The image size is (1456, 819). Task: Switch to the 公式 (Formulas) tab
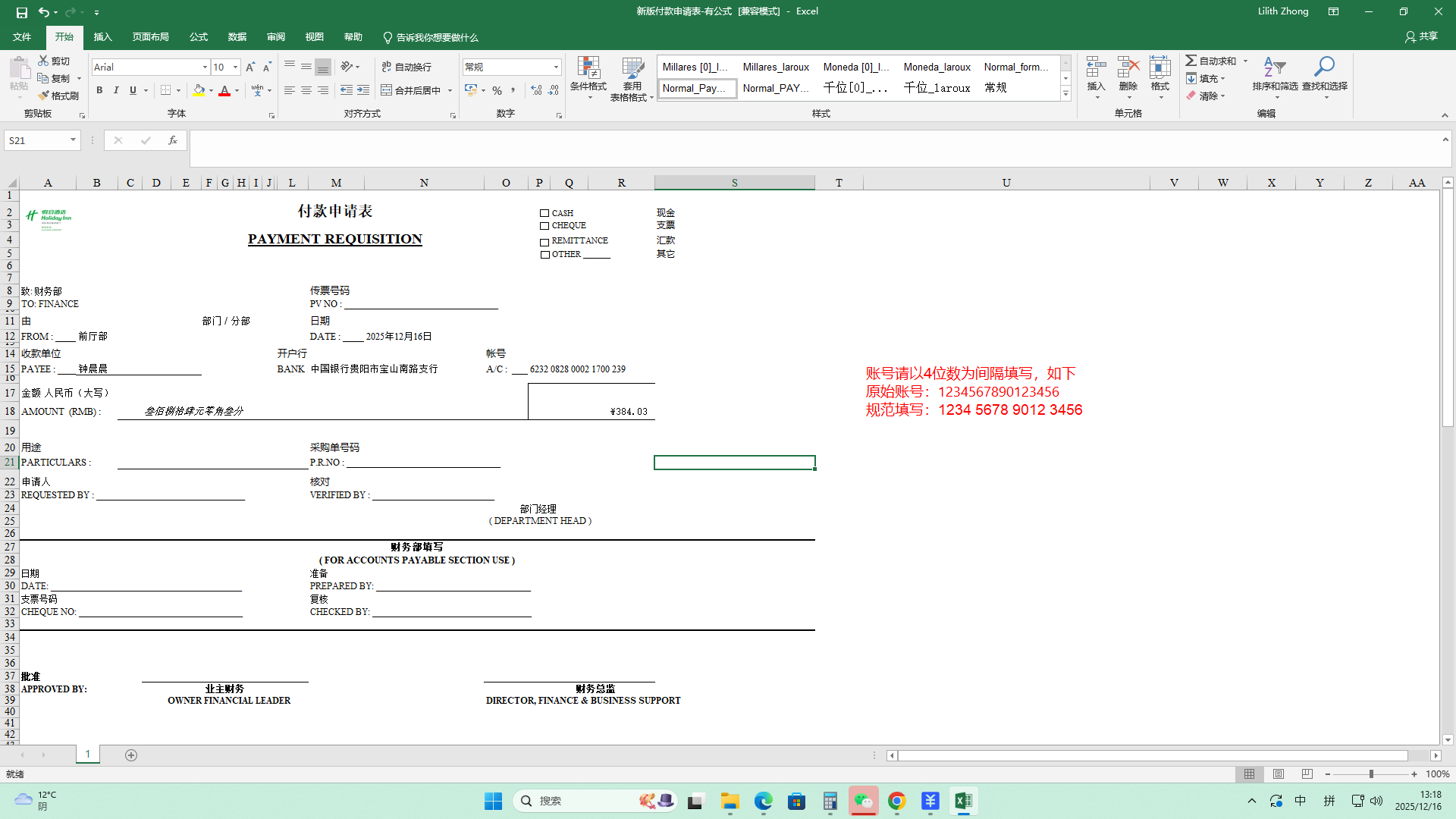199,37
